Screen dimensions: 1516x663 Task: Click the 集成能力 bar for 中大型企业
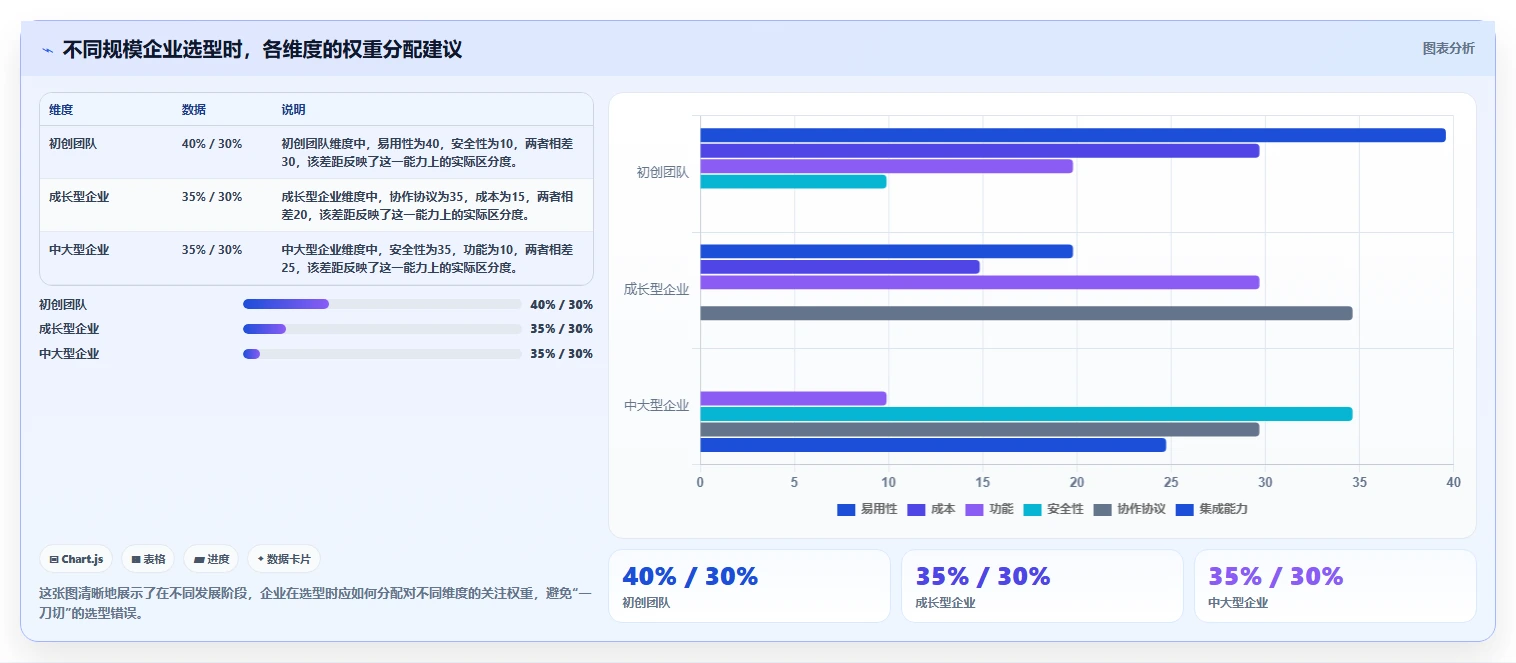coord(933,445)
